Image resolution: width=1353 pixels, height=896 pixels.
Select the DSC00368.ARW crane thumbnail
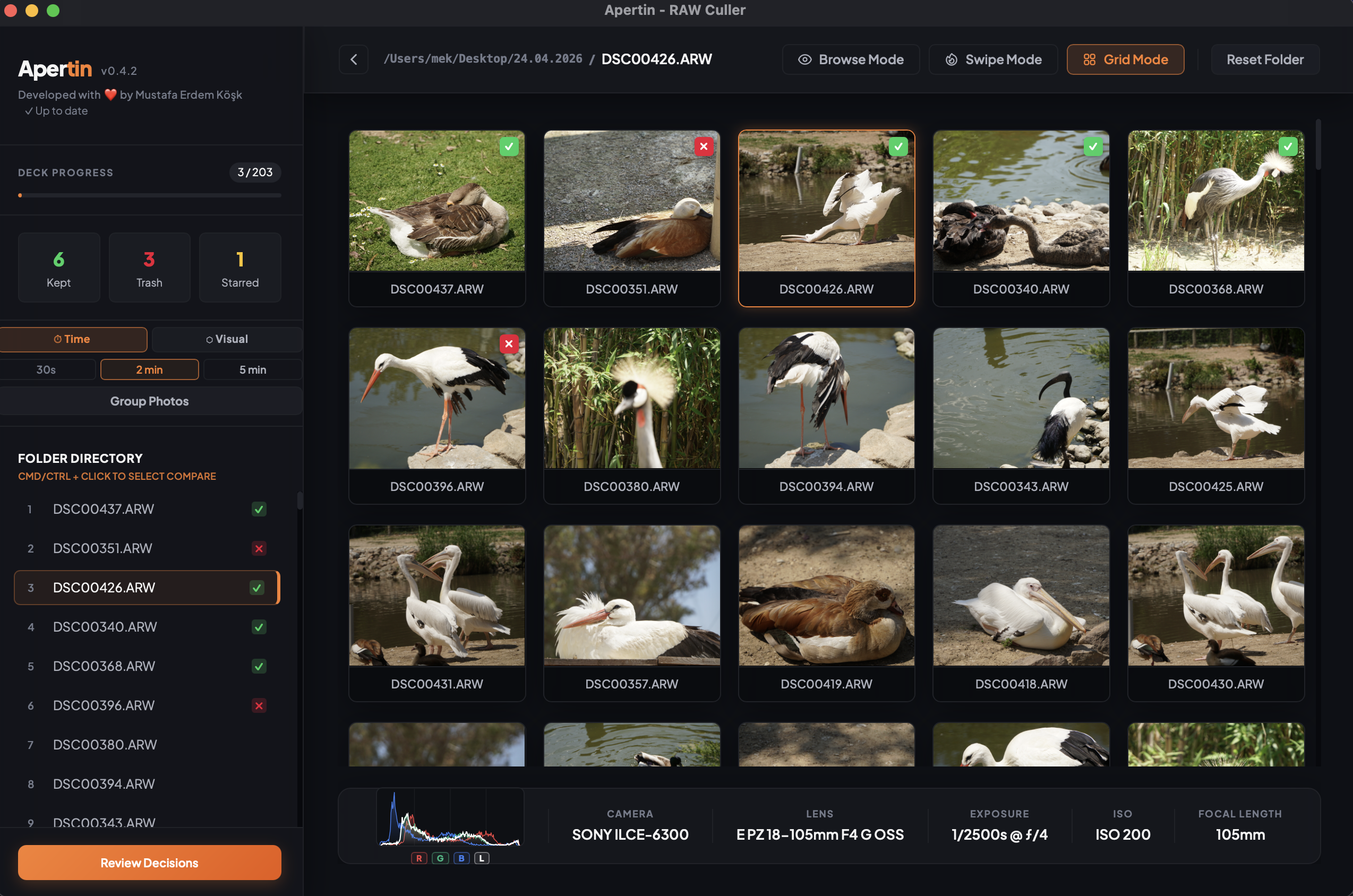pos(1216,201)
